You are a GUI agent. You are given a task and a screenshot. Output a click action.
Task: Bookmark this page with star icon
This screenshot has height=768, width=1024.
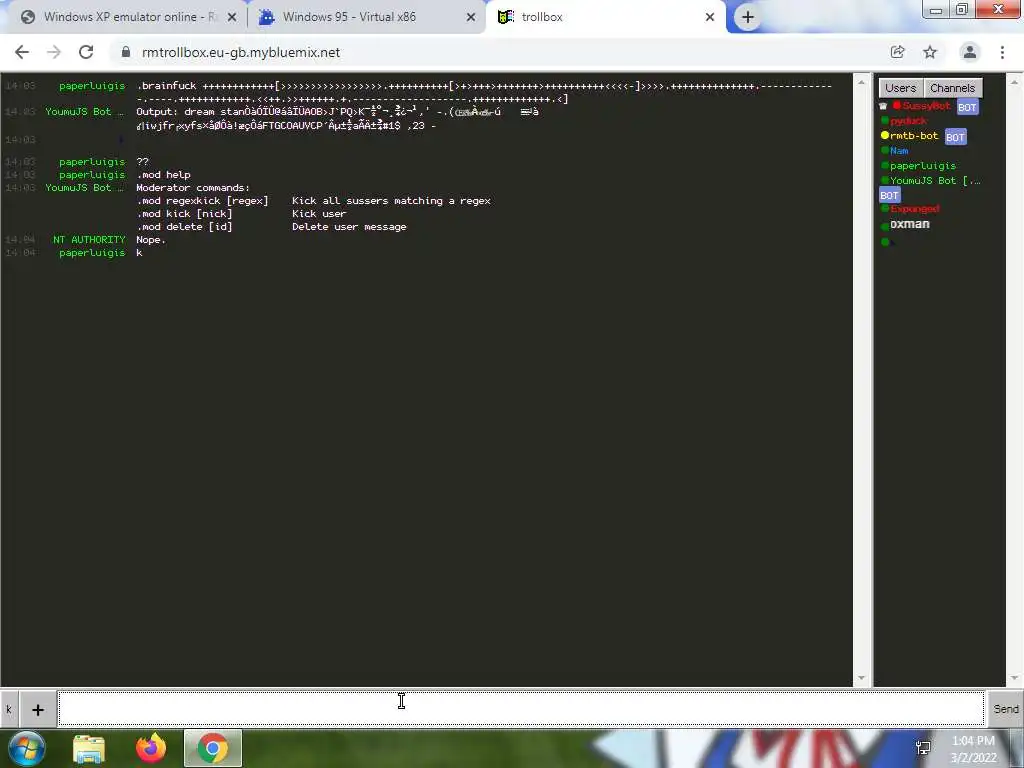930,52
